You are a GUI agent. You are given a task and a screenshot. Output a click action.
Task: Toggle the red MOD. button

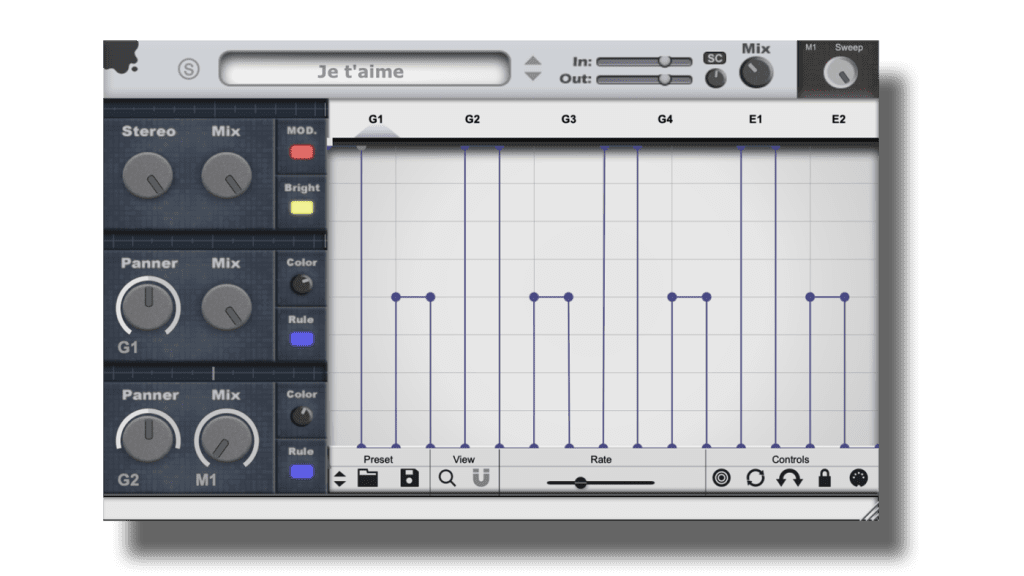(300, 150)
